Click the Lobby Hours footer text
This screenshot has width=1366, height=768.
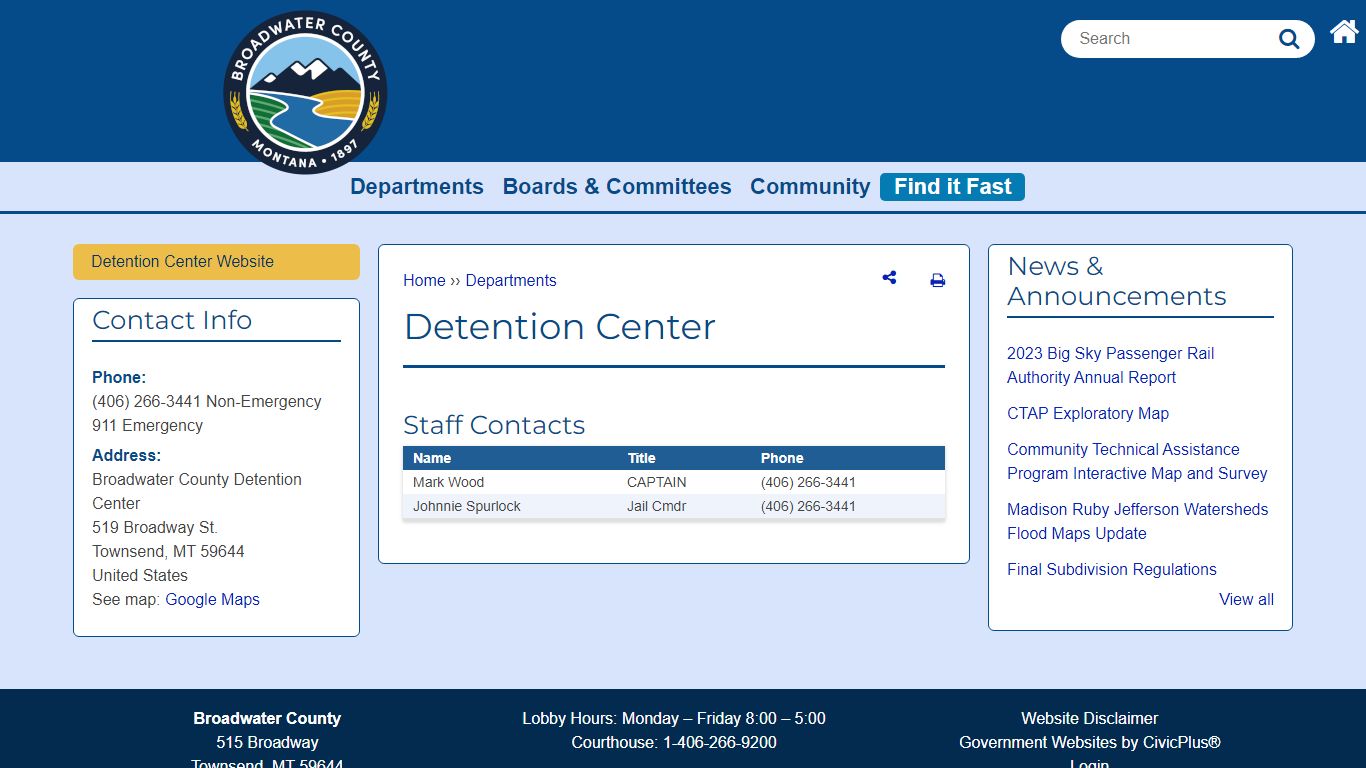(674, 719)
